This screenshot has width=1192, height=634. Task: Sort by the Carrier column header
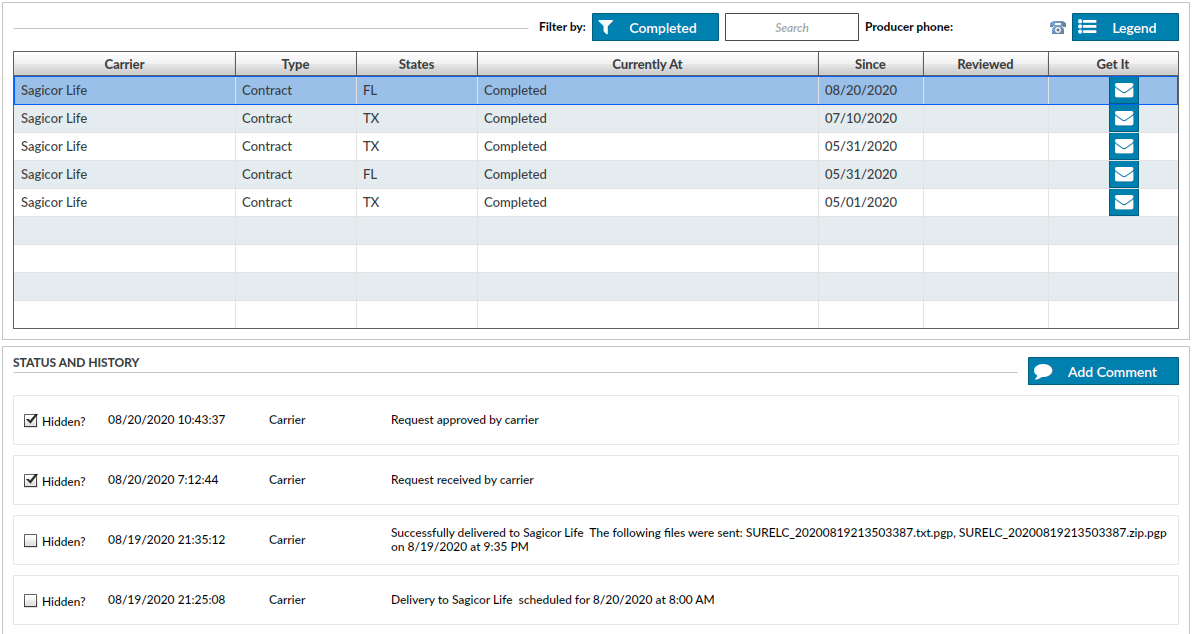125,64
